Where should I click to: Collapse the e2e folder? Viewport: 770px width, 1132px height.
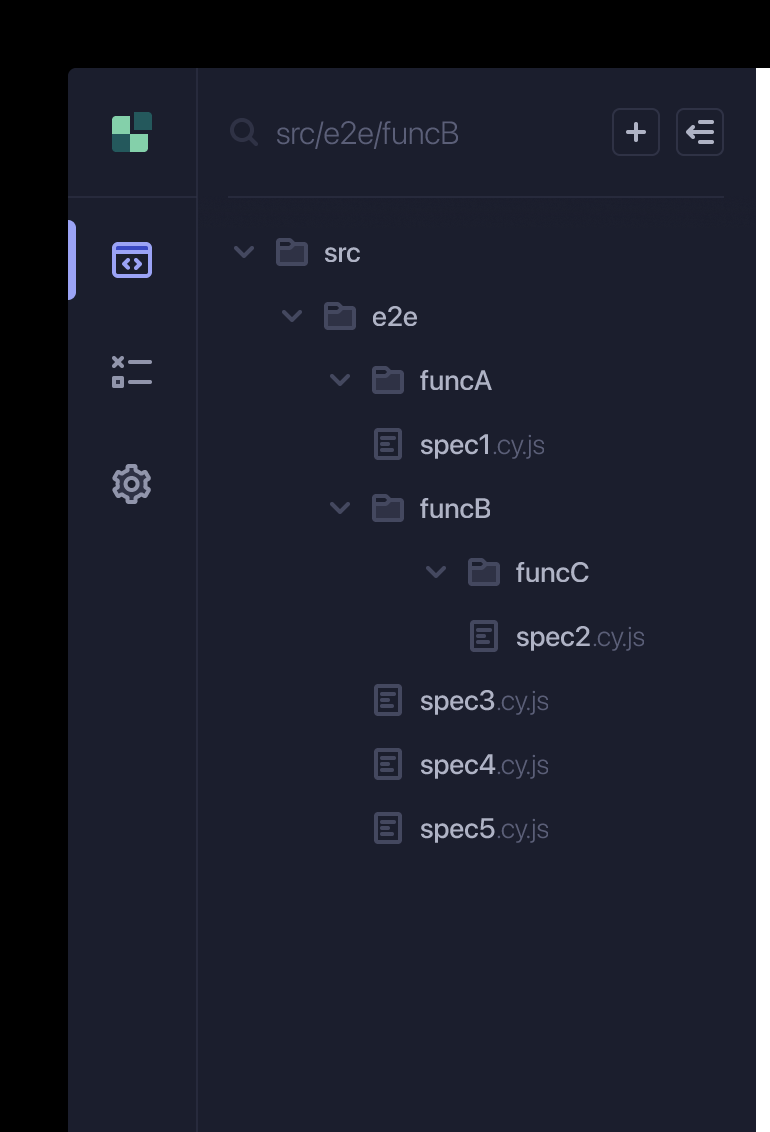pos(292,316)
